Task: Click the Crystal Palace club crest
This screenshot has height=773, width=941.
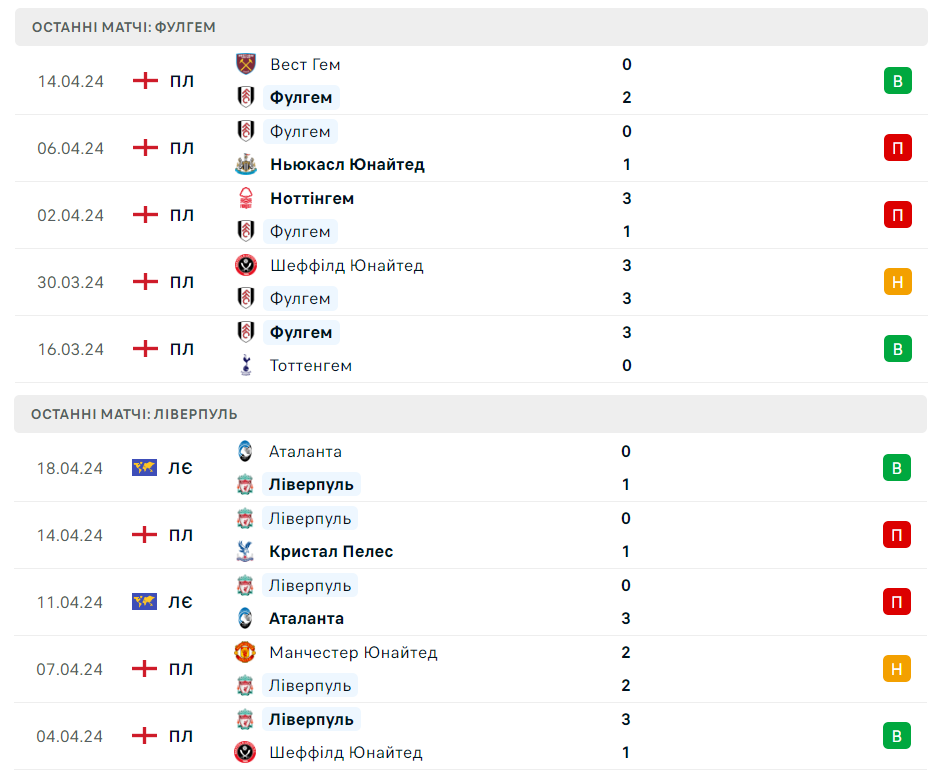Action: (245, 551)
